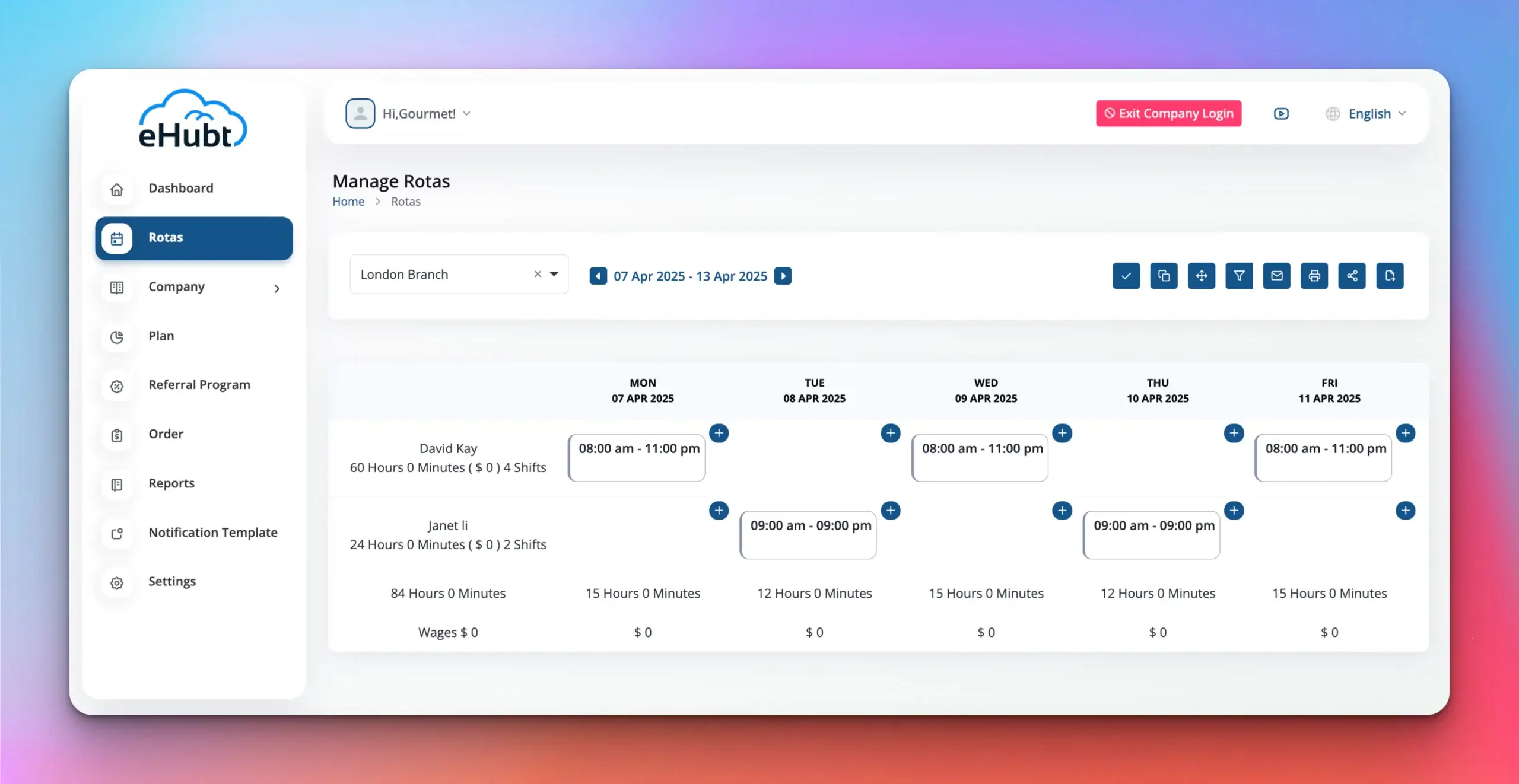Open Plan in the sidebar
Image resolution: width=1519 pixels, height=784 pixels.
(194, 336)
